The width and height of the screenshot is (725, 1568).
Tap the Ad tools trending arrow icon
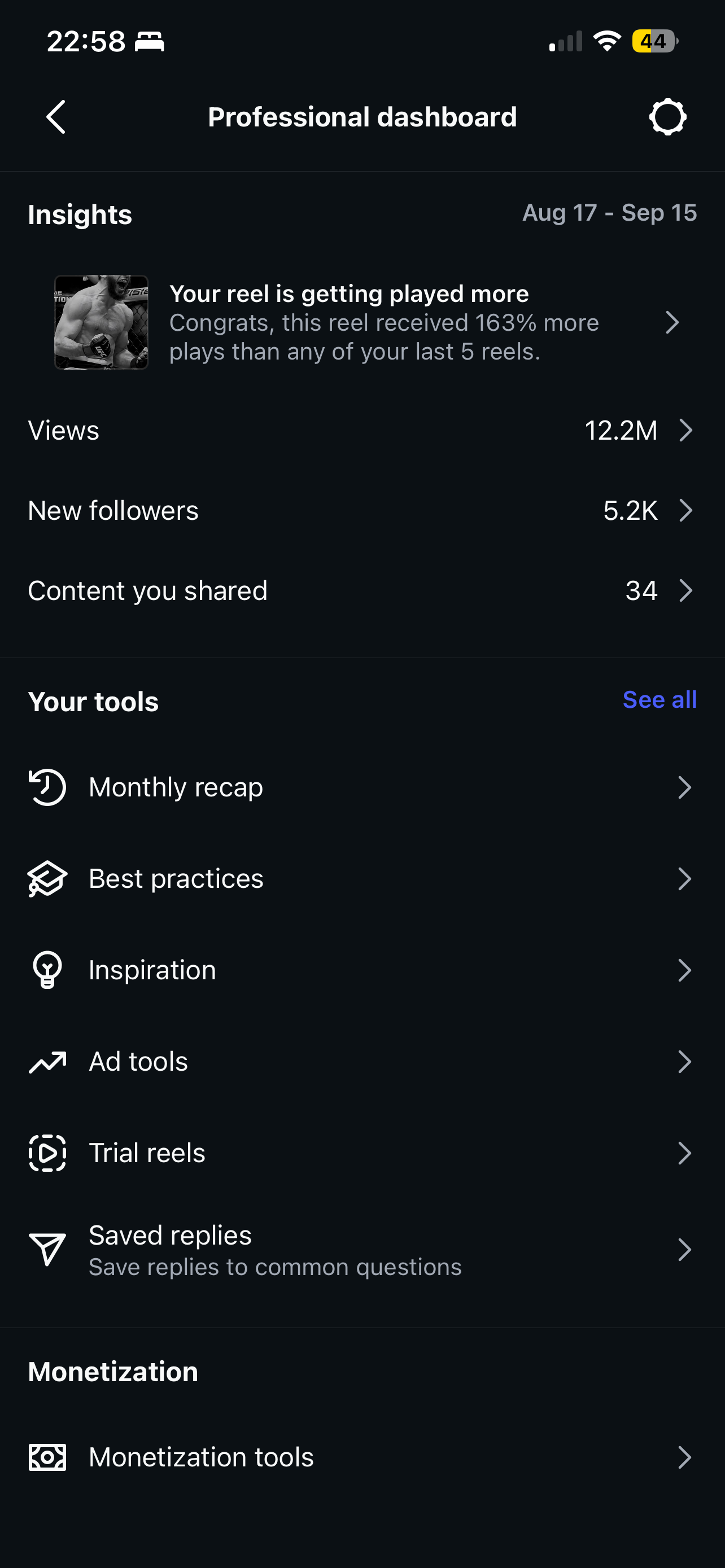pyautogui.click(x=47, y=1062)
